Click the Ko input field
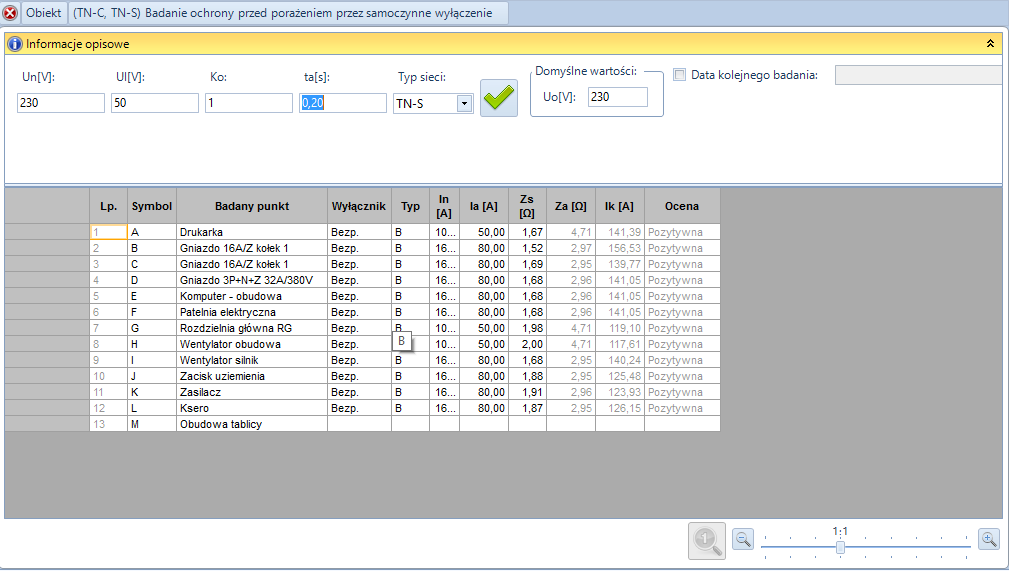Screen dimensions: 1009x571 [x=249, y=103]
